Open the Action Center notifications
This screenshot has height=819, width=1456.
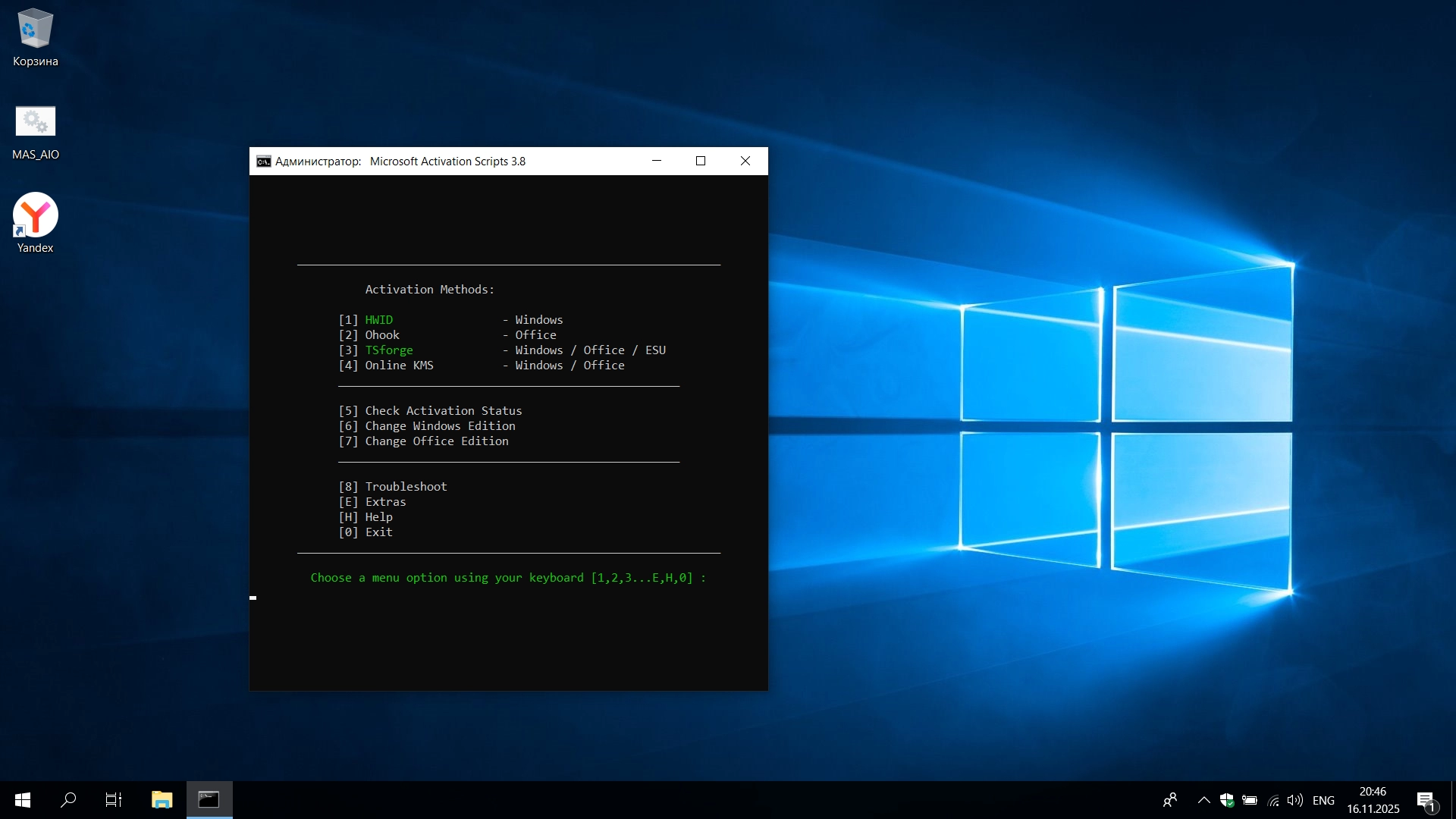1426,800
